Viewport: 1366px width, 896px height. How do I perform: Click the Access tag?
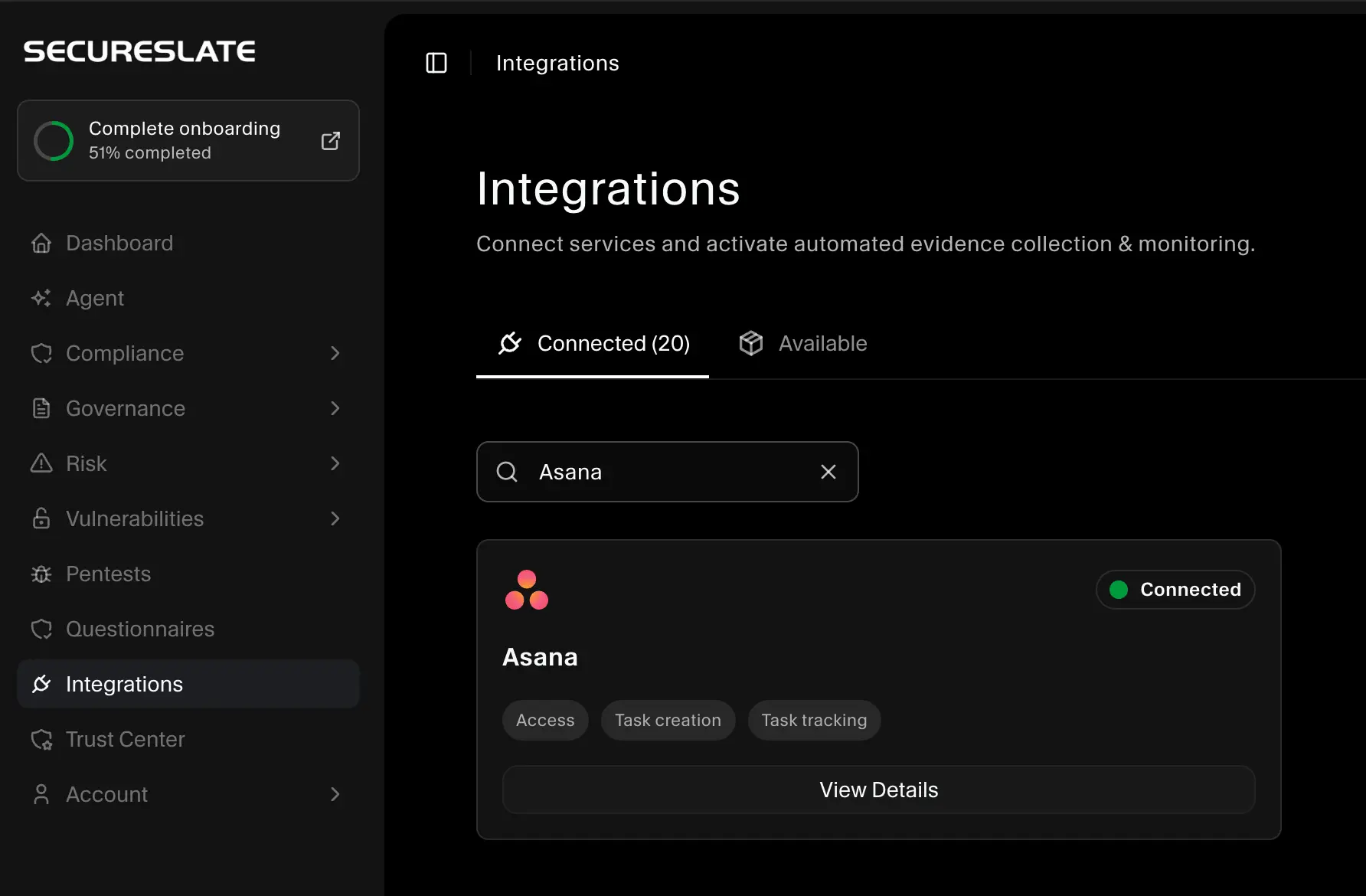[545, 720]
